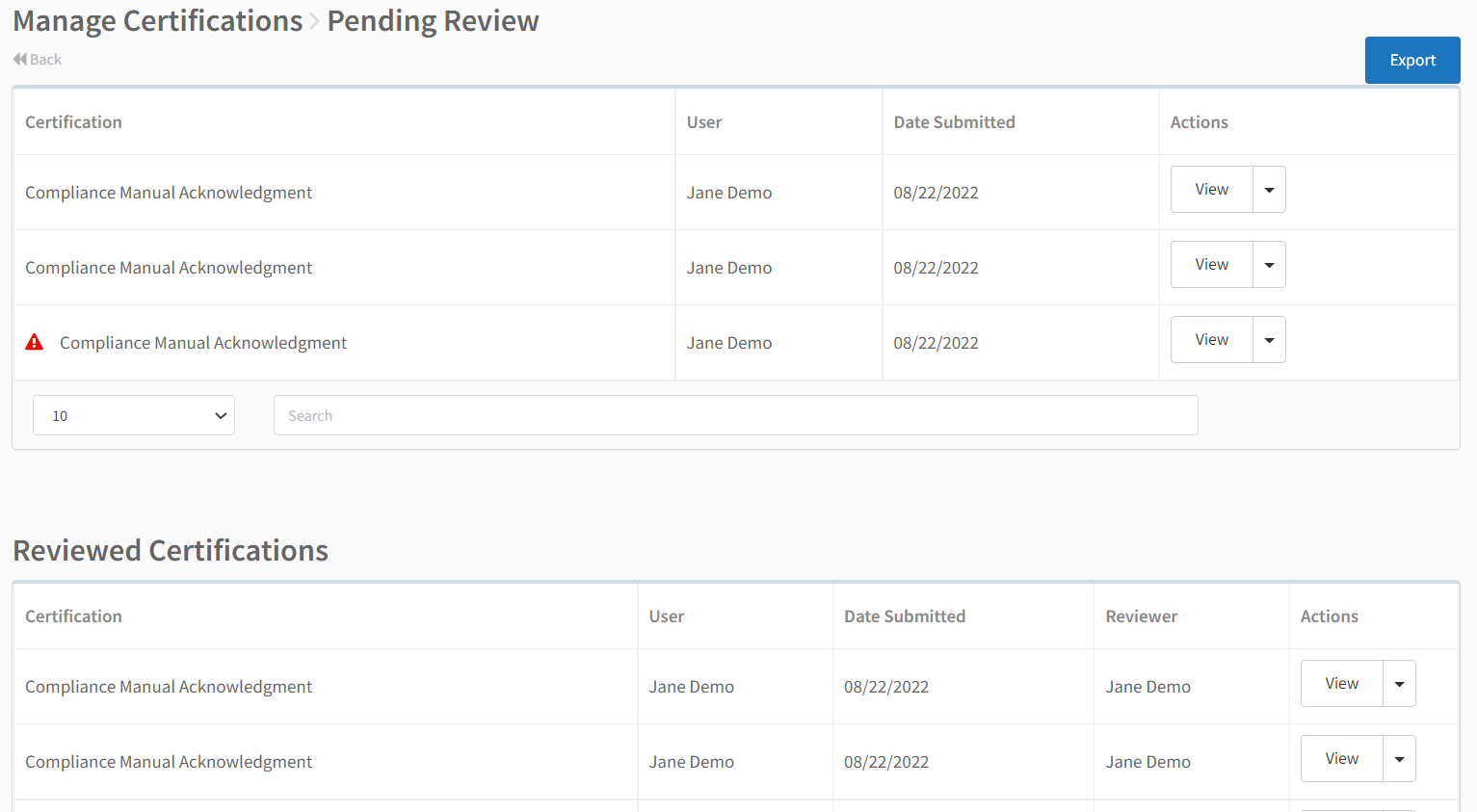Viewport: 1477px width, 812px height.
Task: Expand second reviewed certification action arrow
Action: pos(1399,759)
